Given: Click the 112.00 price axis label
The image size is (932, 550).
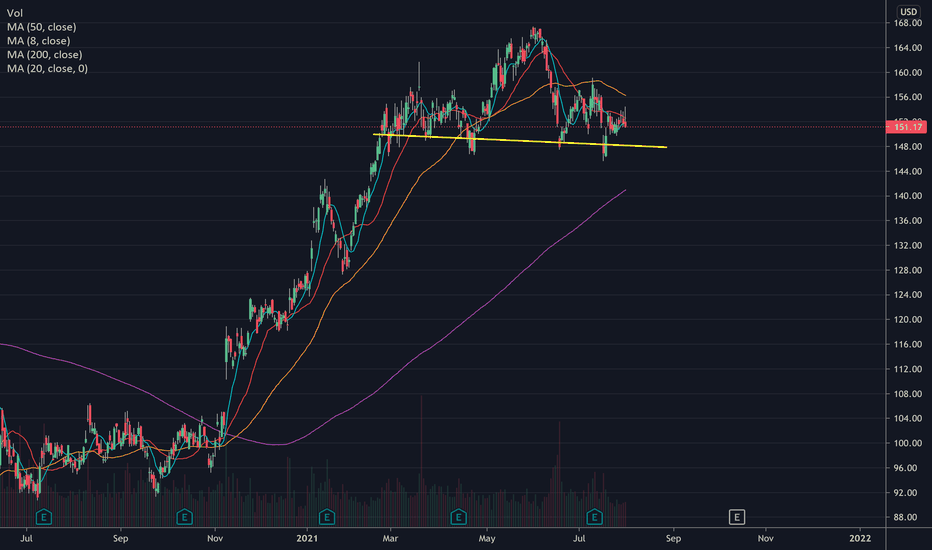Looking at the screenshot, I should coord(908,369).
